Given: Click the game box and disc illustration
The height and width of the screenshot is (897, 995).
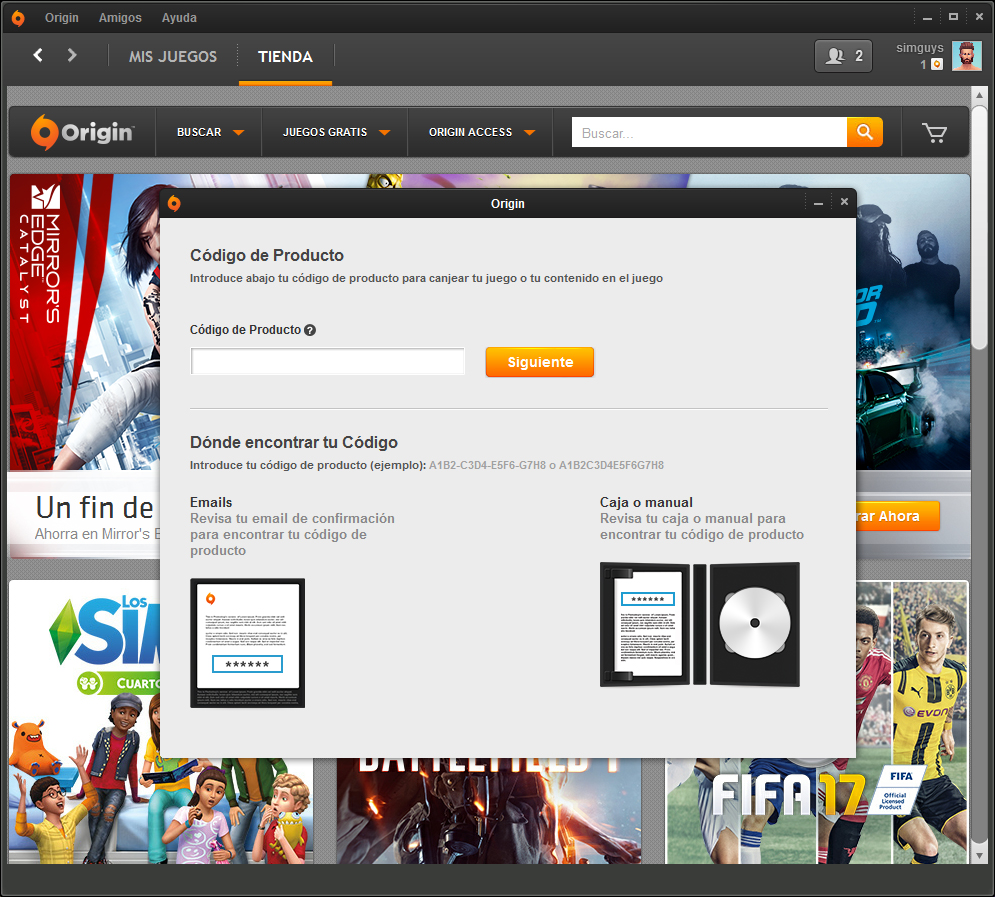Looking at the screenshot, I should pos(700,624).
